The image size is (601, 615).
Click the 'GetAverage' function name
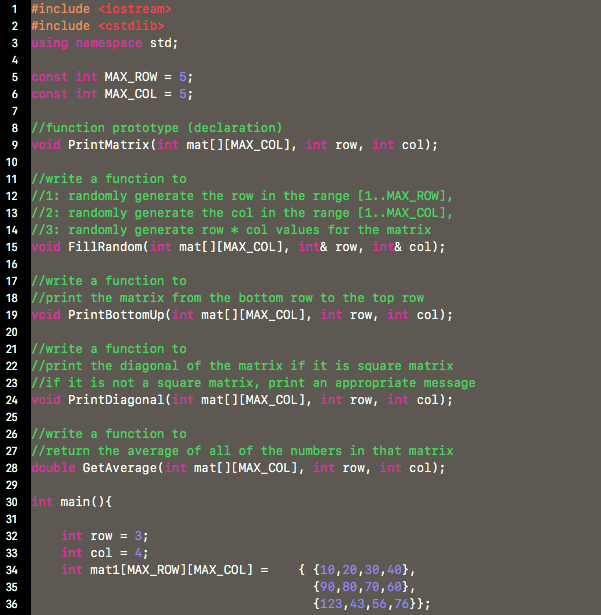(120, 468)
